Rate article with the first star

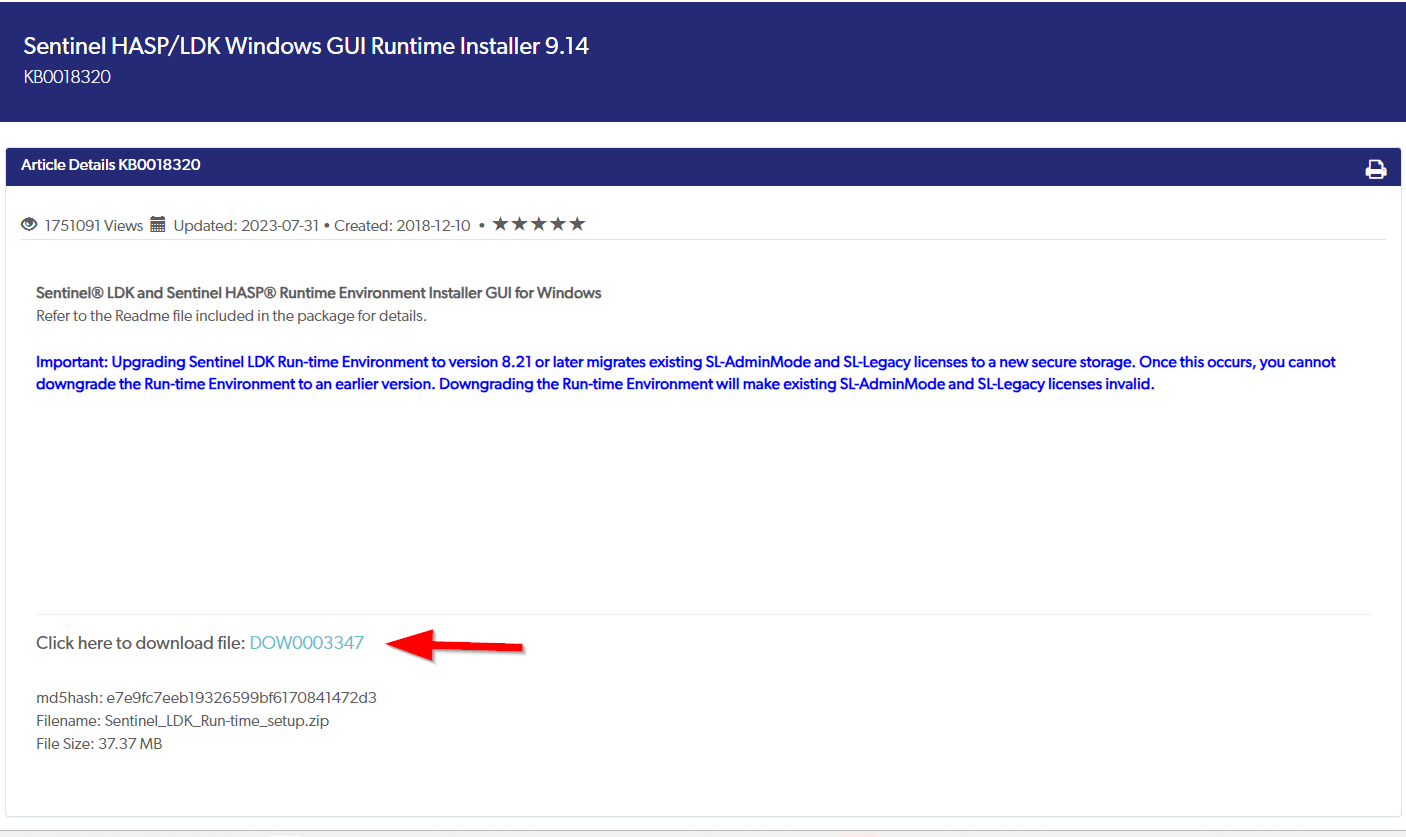click(501, 224)
